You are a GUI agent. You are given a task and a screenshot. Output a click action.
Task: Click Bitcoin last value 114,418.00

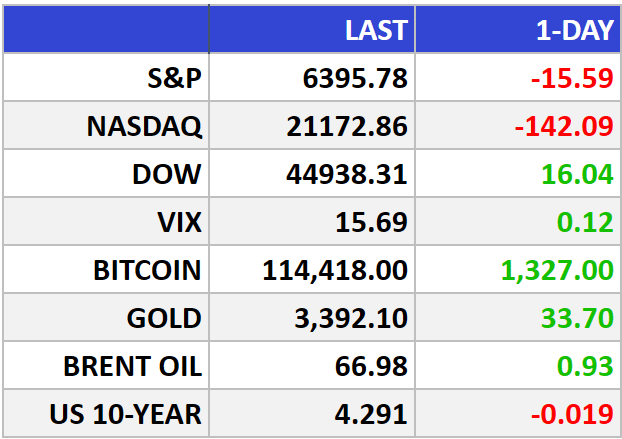335,270
